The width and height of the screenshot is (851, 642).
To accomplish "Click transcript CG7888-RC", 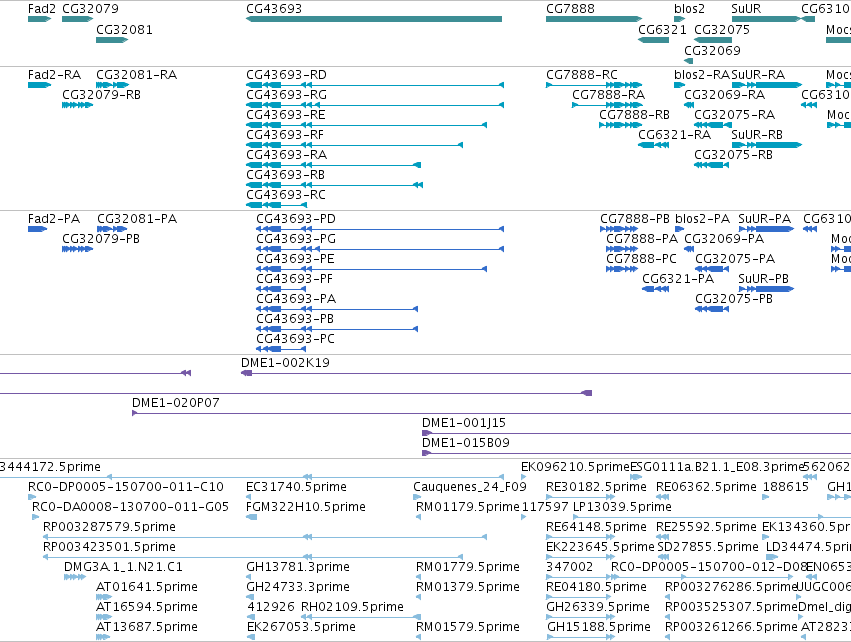I will coord(594,85).
